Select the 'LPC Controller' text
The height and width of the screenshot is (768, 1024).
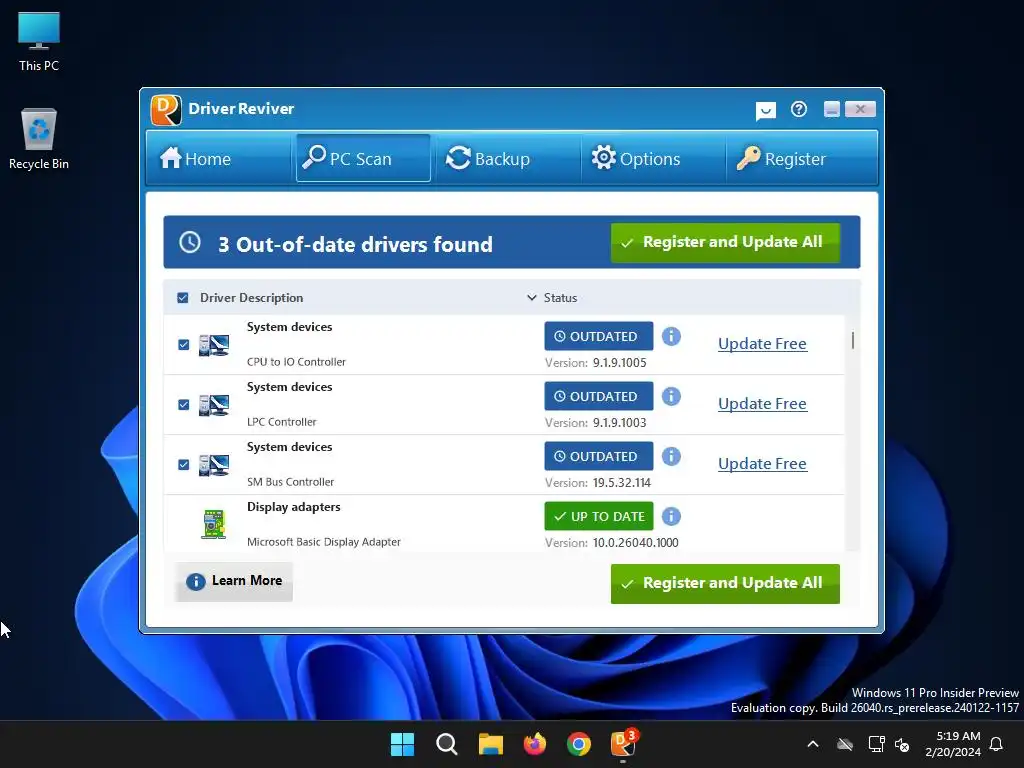pyautogui.click(x=281, y=422)
